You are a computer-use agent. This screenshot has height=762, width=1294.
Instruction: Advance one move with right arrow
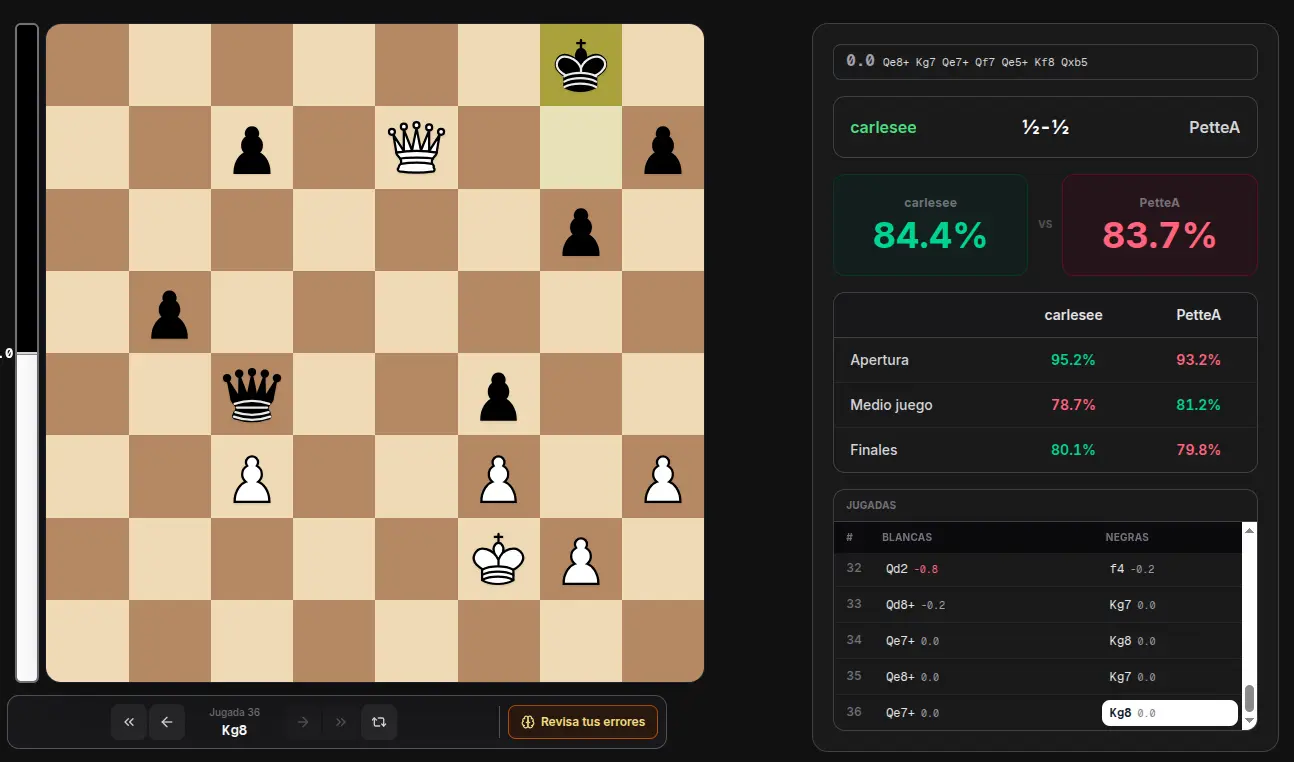click(x=303, y=722)
